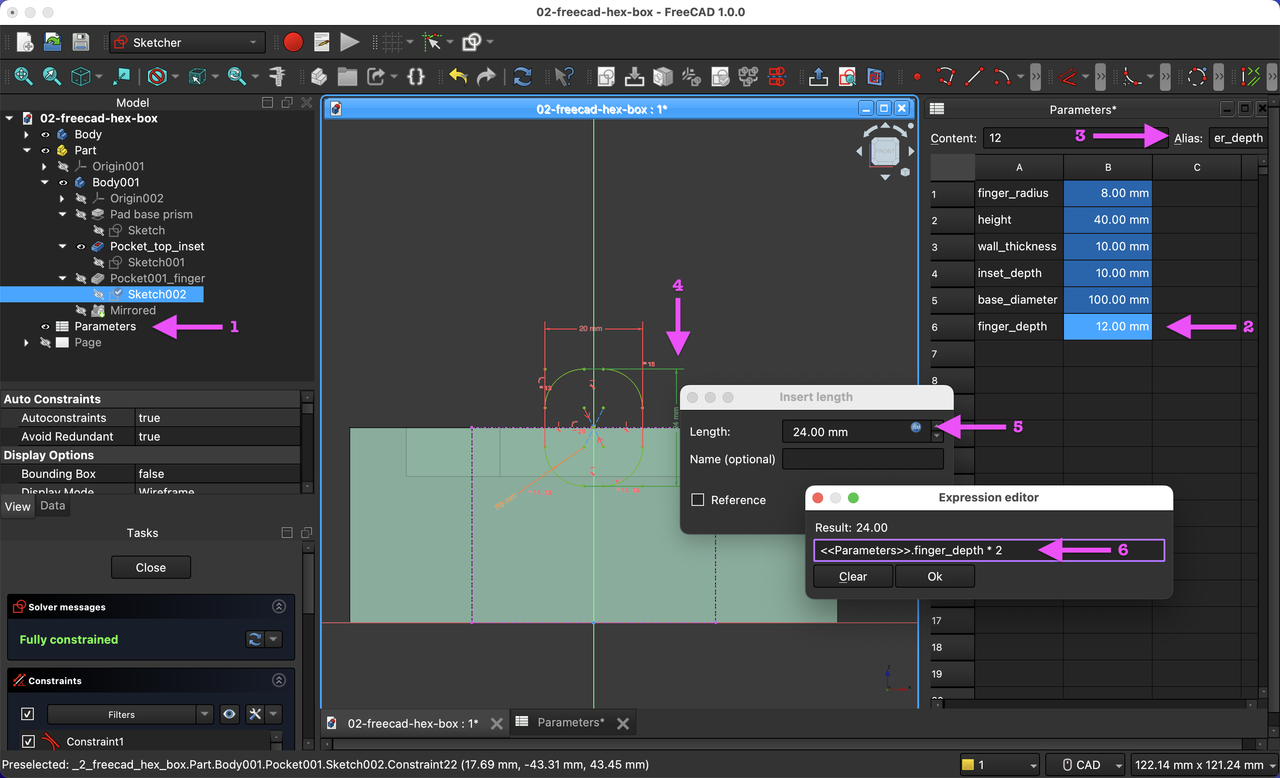Image resolution: width=1280 pixels, height=778 pixels.
Task: Toggle visibility eye for Body
Action: 45,134
